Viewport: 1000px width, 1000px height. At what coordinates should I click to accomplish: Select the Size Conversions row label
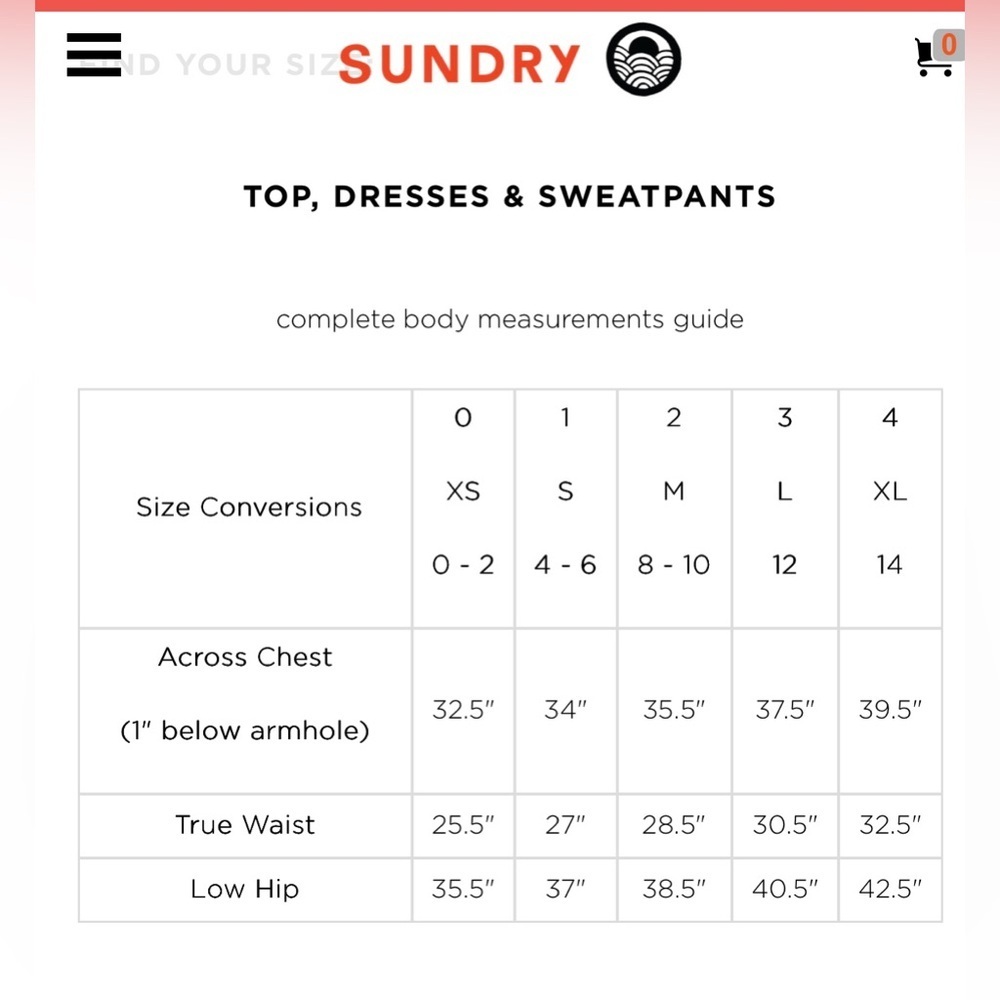(248, 507)
